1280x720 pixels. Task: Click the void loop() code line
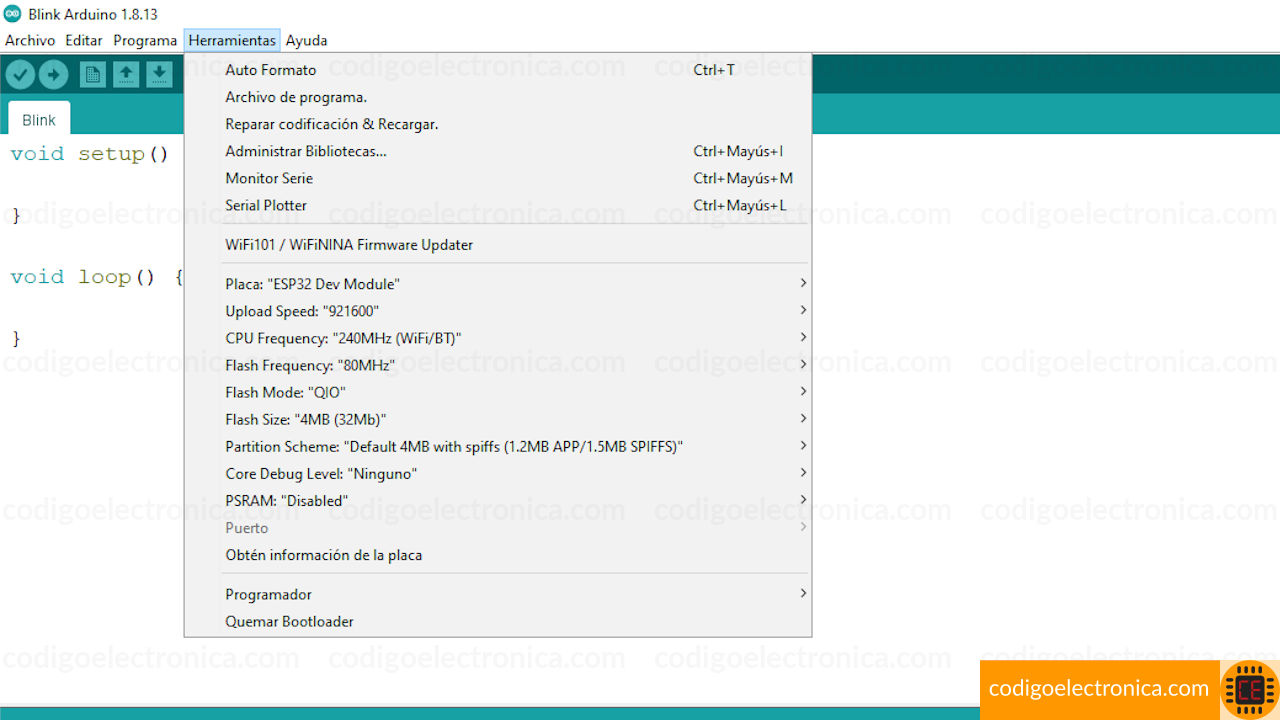pos(97,277)
